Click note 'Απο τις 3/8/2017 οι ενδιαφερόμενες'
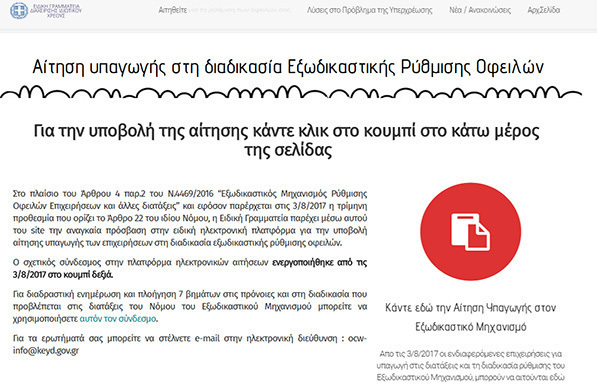 (471, 366)
